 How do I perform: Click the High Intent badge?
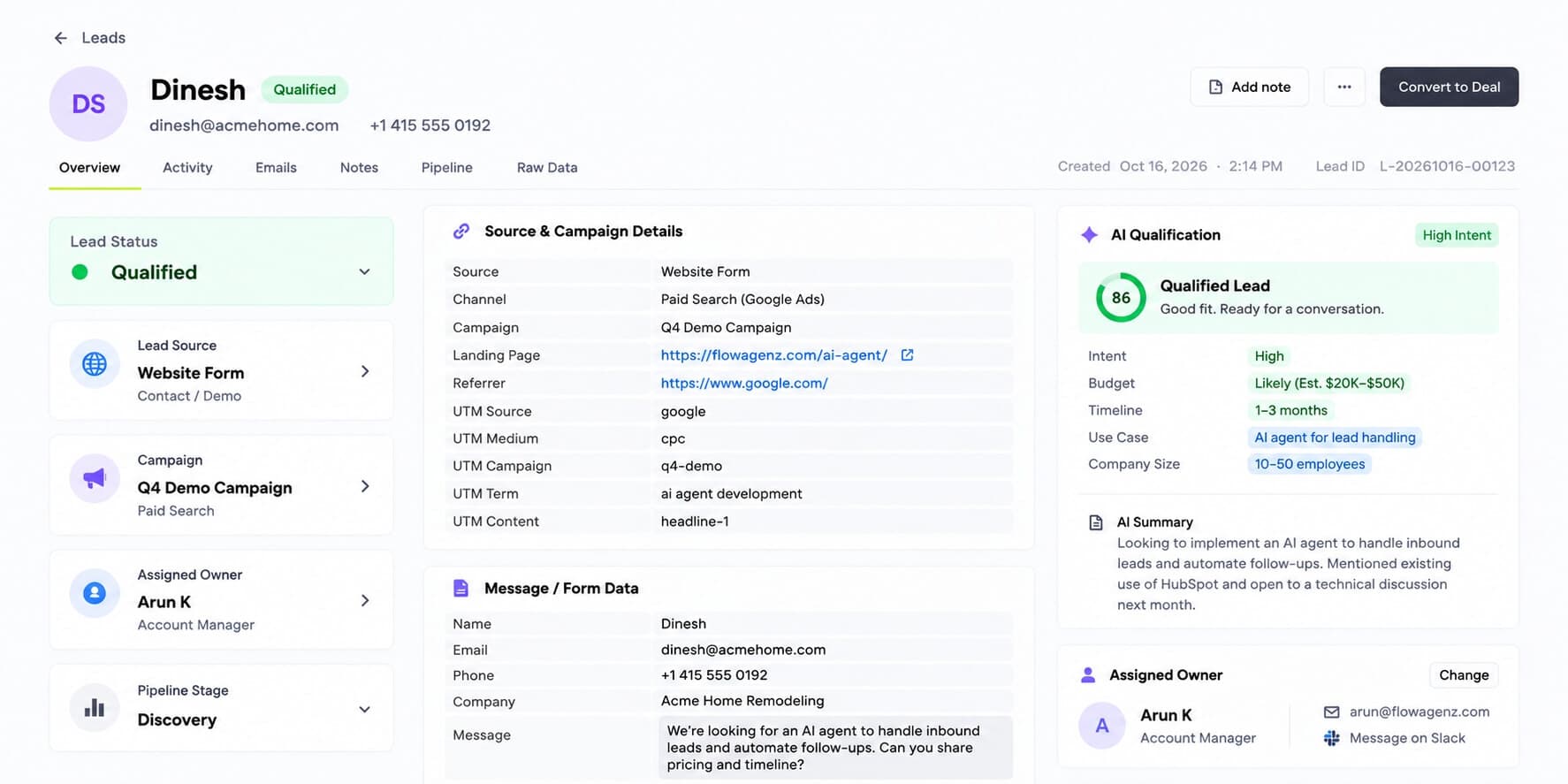coord(1457,234)
